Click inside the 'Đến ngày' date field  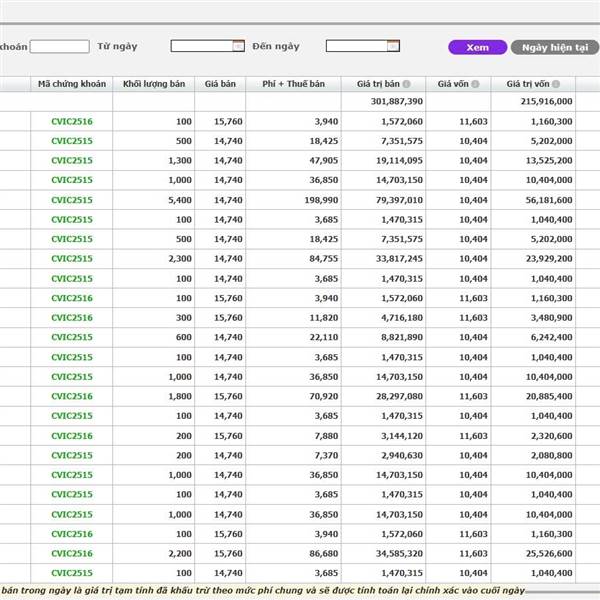click(x=356, y=46)
